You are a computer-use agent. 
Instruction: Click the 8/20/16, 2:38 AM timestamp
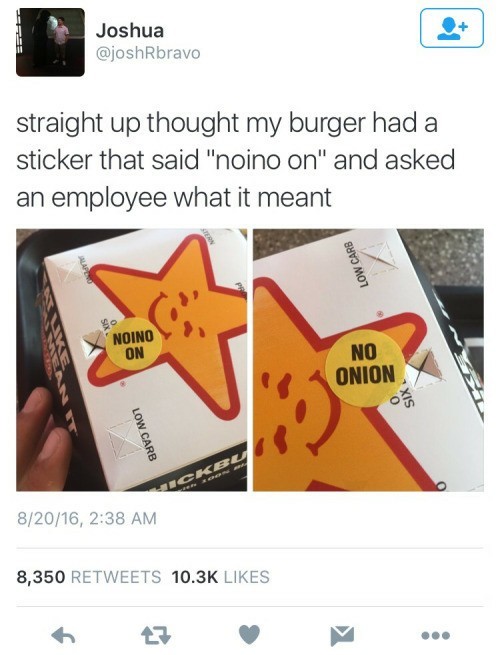86,518
